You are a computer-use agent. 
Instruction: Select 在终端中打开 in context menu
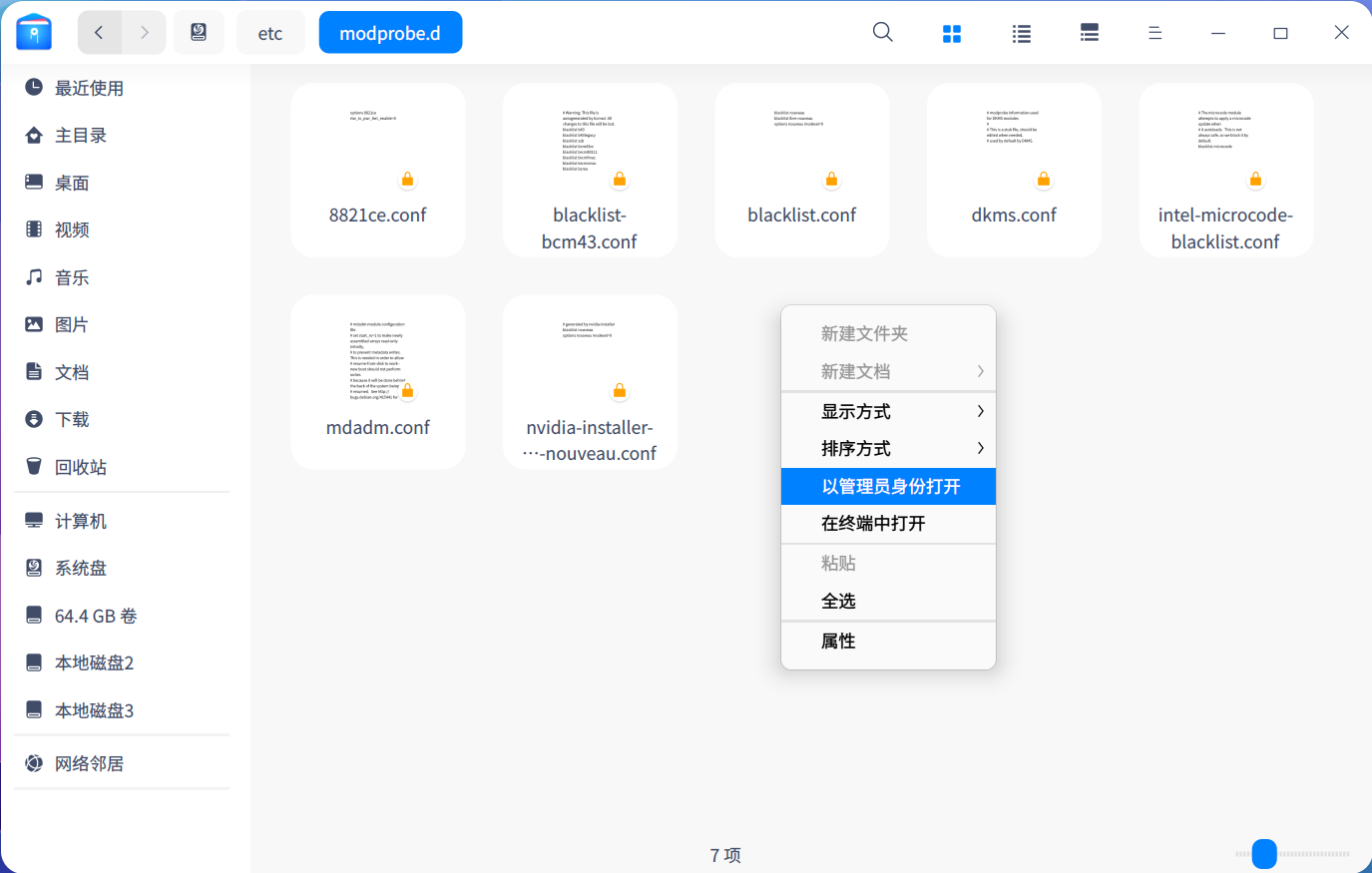(x=888, y=524)
